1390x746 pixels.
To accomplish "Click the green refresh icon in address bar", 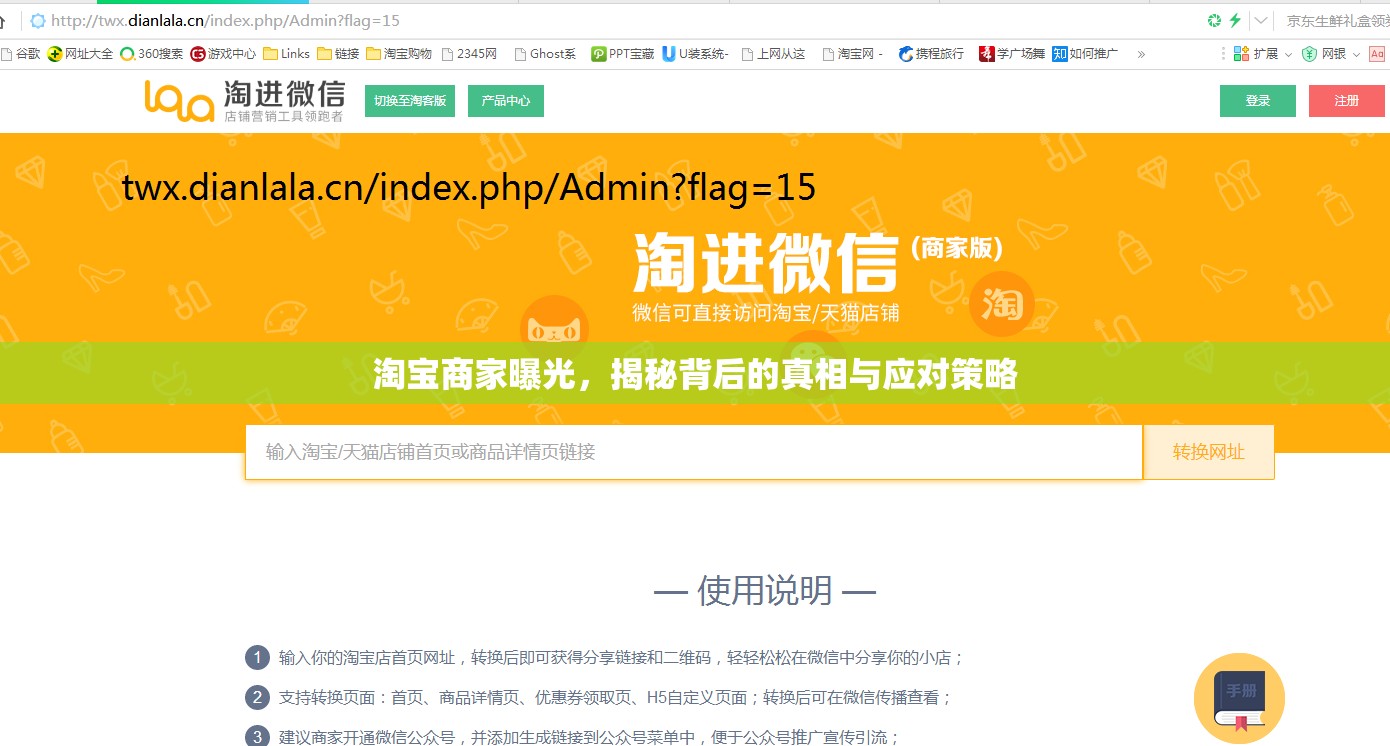I will 1214,20.
